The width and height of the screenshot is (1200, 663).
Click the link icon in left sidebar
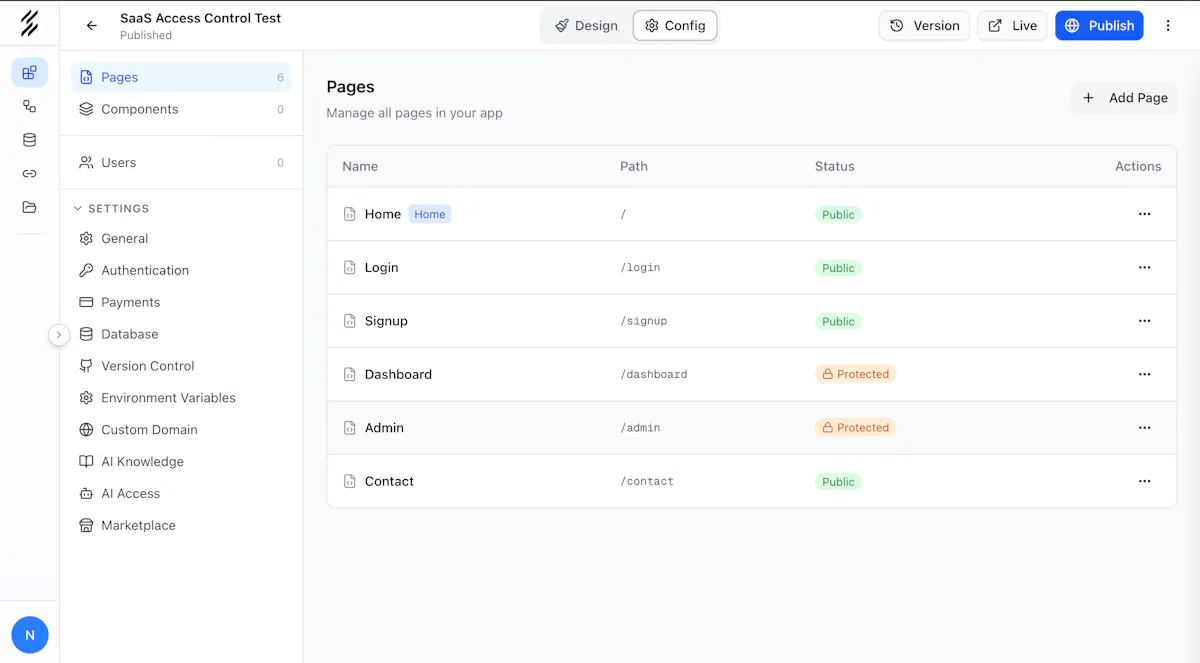click(x=29, y=173)
